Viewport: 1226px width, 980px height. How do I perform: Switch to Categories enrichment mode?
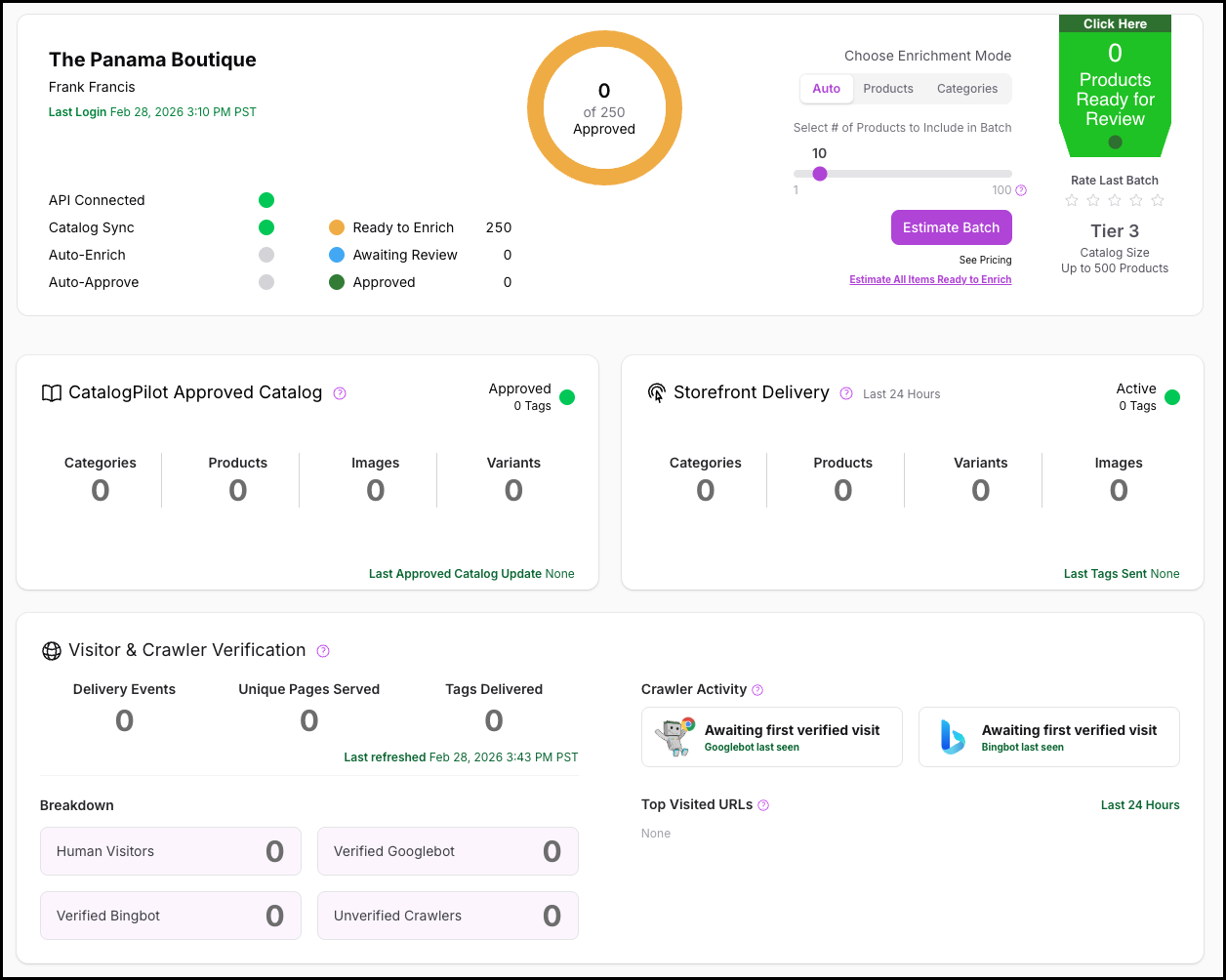coord(966,89)
